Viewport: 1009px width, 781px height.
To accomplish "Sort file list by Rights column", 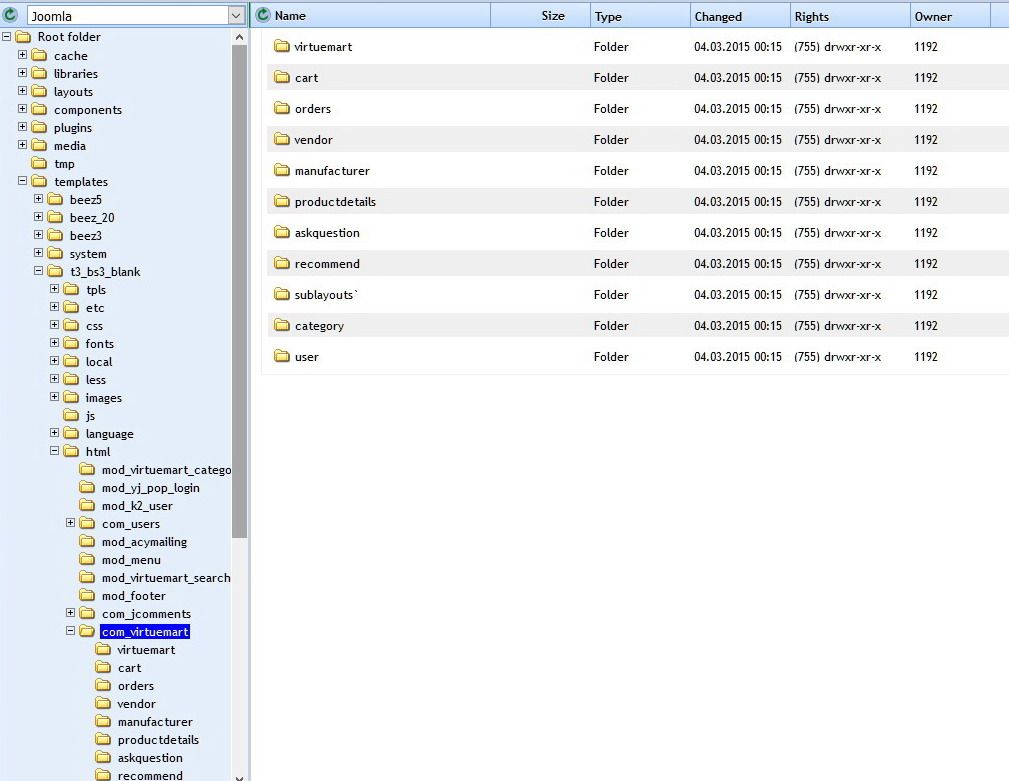I will tap(811, 17).
